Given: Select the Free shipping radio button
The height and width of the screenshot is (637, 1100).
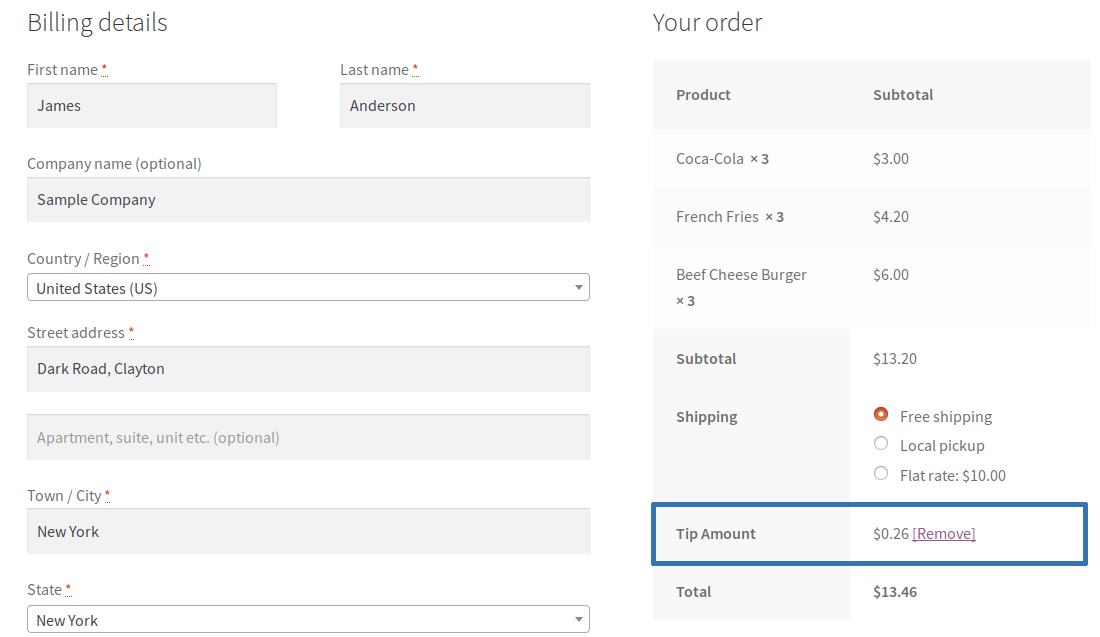Looking at the screenshot, I should click(881, 413).
